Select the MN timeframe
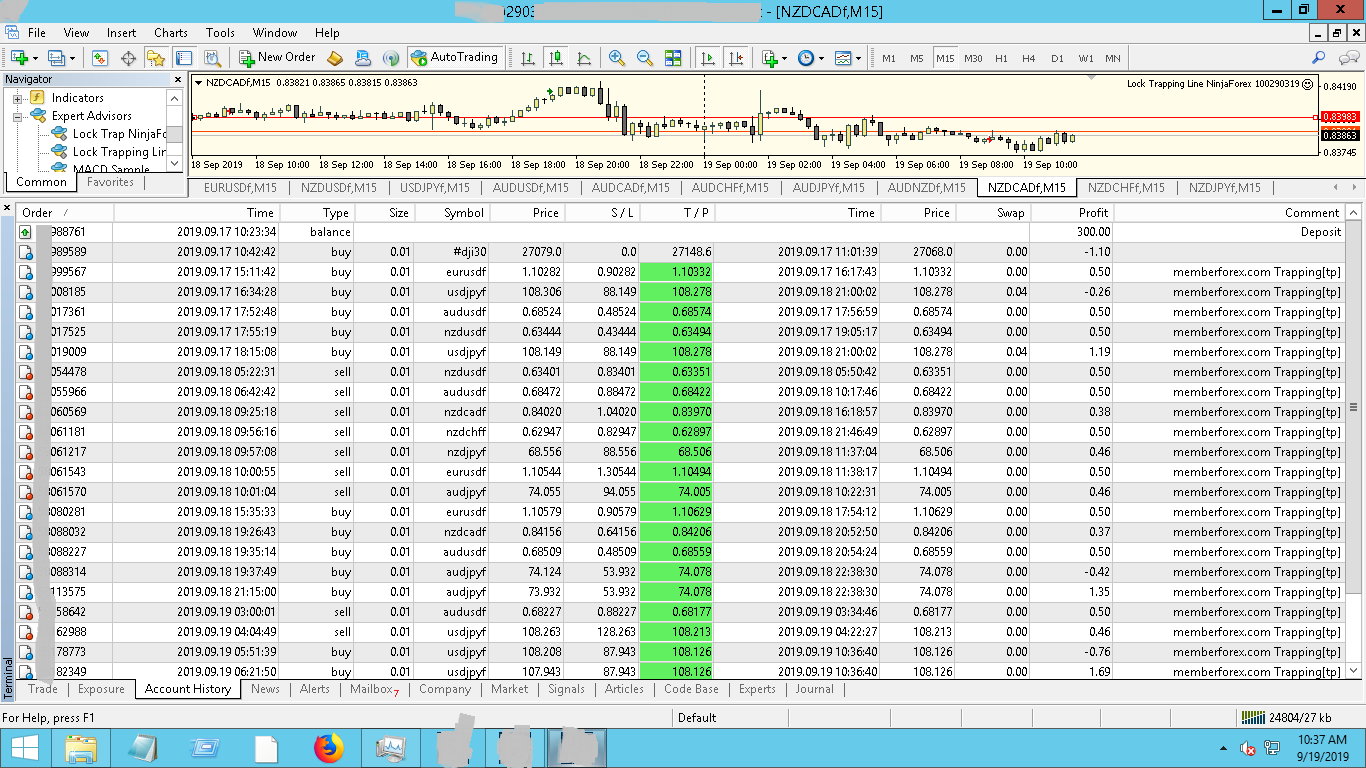The image size is (1366, 768). tap(1113, 58)
